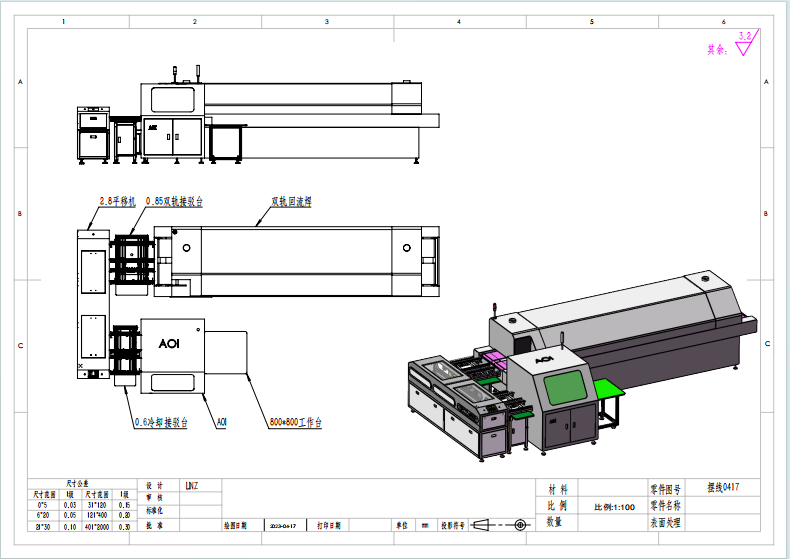
Task: Click the 0.6冷却接驳台 callout label
Action: (x=161, y=422)
